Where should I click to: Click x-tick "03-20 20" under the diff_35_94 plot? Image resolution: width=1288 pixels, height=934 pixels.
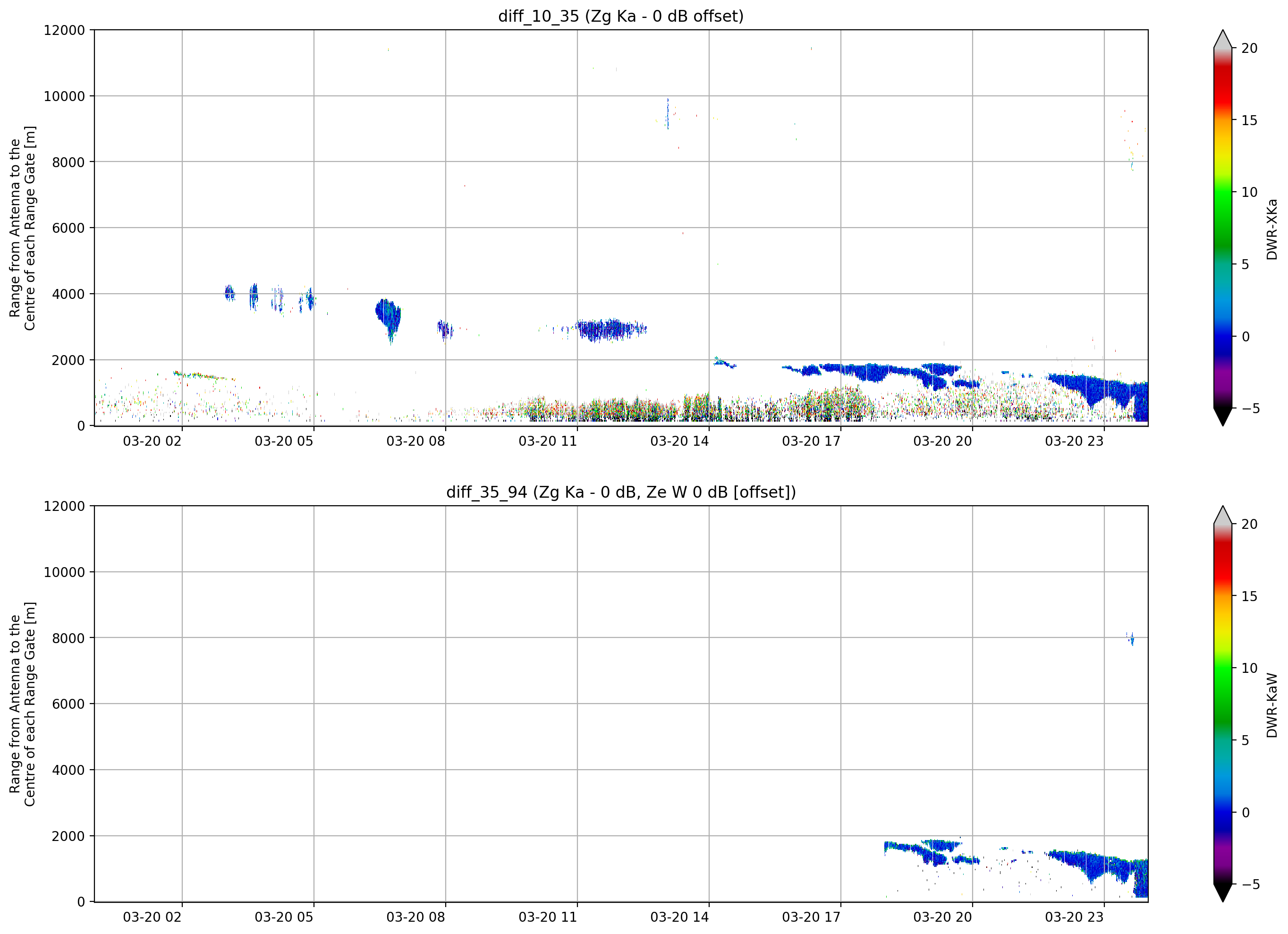(943, 917)
